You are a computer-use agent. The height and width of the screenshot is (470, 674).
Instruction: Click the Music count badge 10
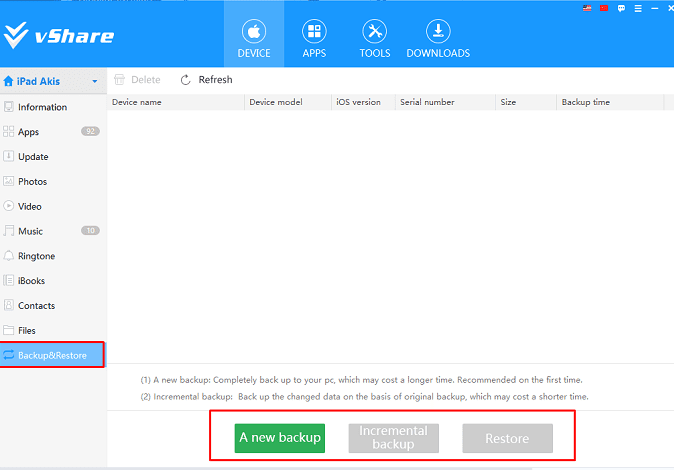click(90, 230)
